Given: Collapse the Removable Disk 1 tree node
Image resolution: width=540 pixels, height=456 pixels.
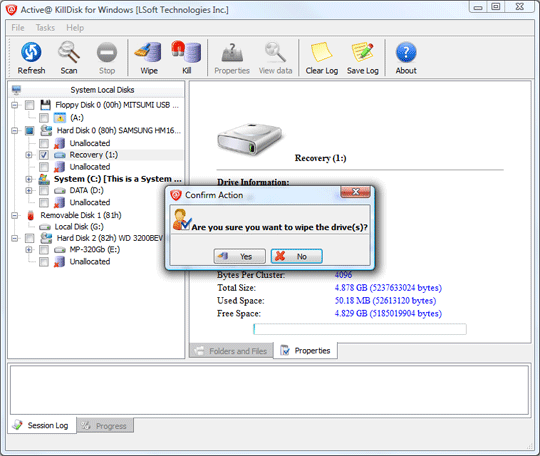Looking at the screenshot, I should coord(14,215).
